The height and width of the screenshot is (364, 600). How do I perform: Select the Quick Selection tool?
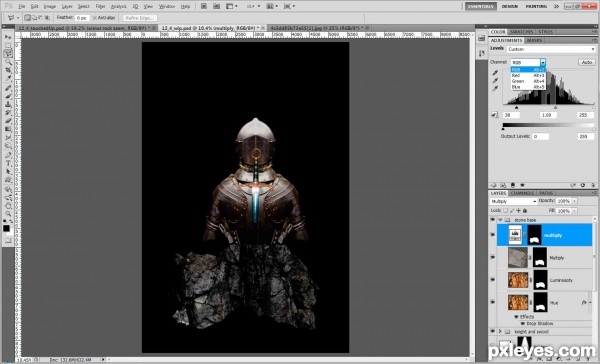(8, 62)
